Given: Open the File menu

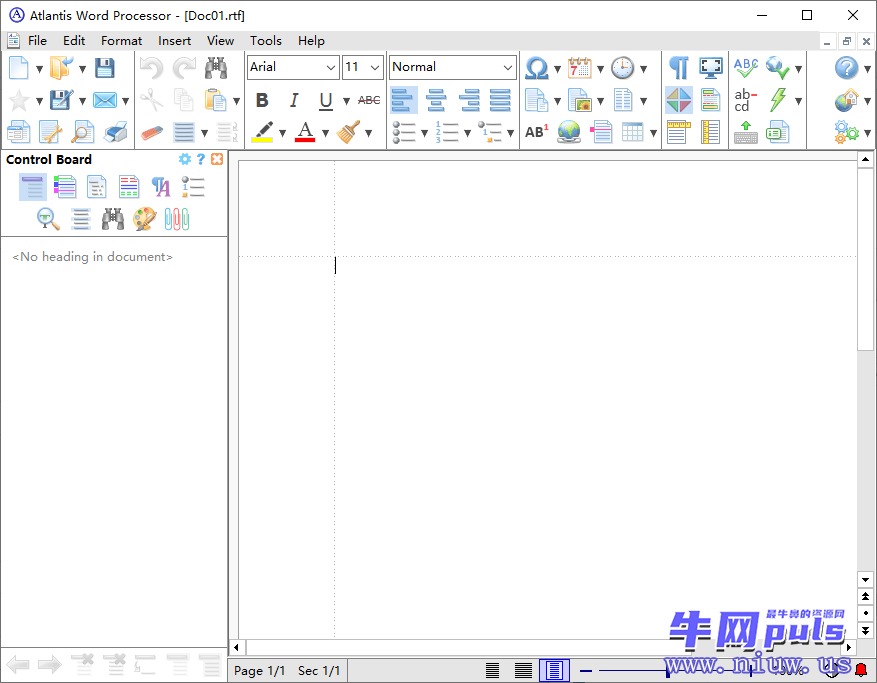Looking at the screenshot, I should tap(37, 41).
